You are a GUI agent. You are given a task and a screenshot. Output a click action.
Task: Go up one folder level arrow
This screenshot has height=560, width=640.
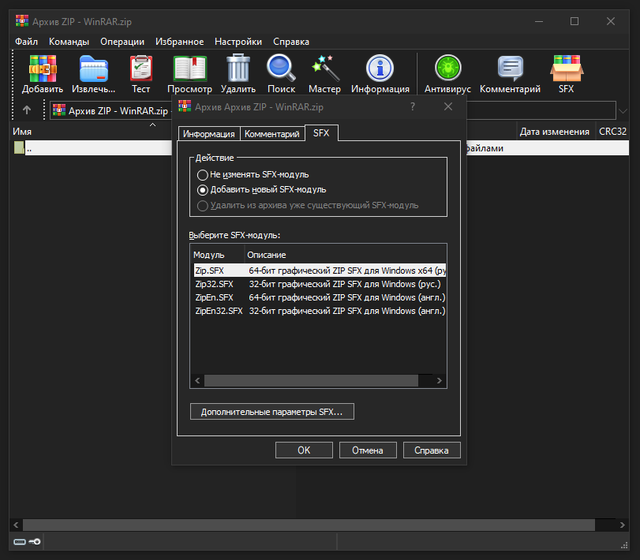click(27, 110)
